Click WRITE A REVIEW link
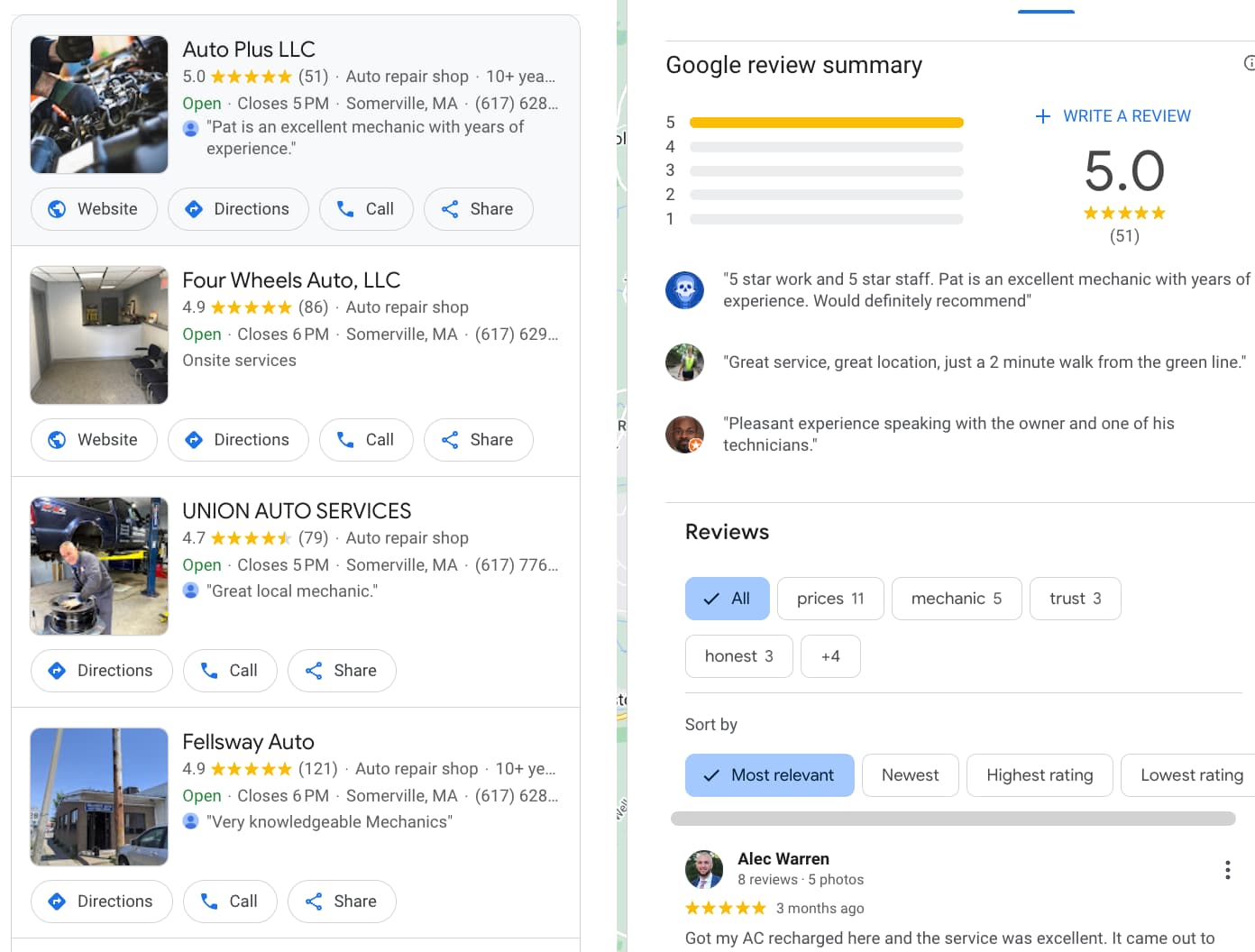1255x952 pixels. (1127, 116)
